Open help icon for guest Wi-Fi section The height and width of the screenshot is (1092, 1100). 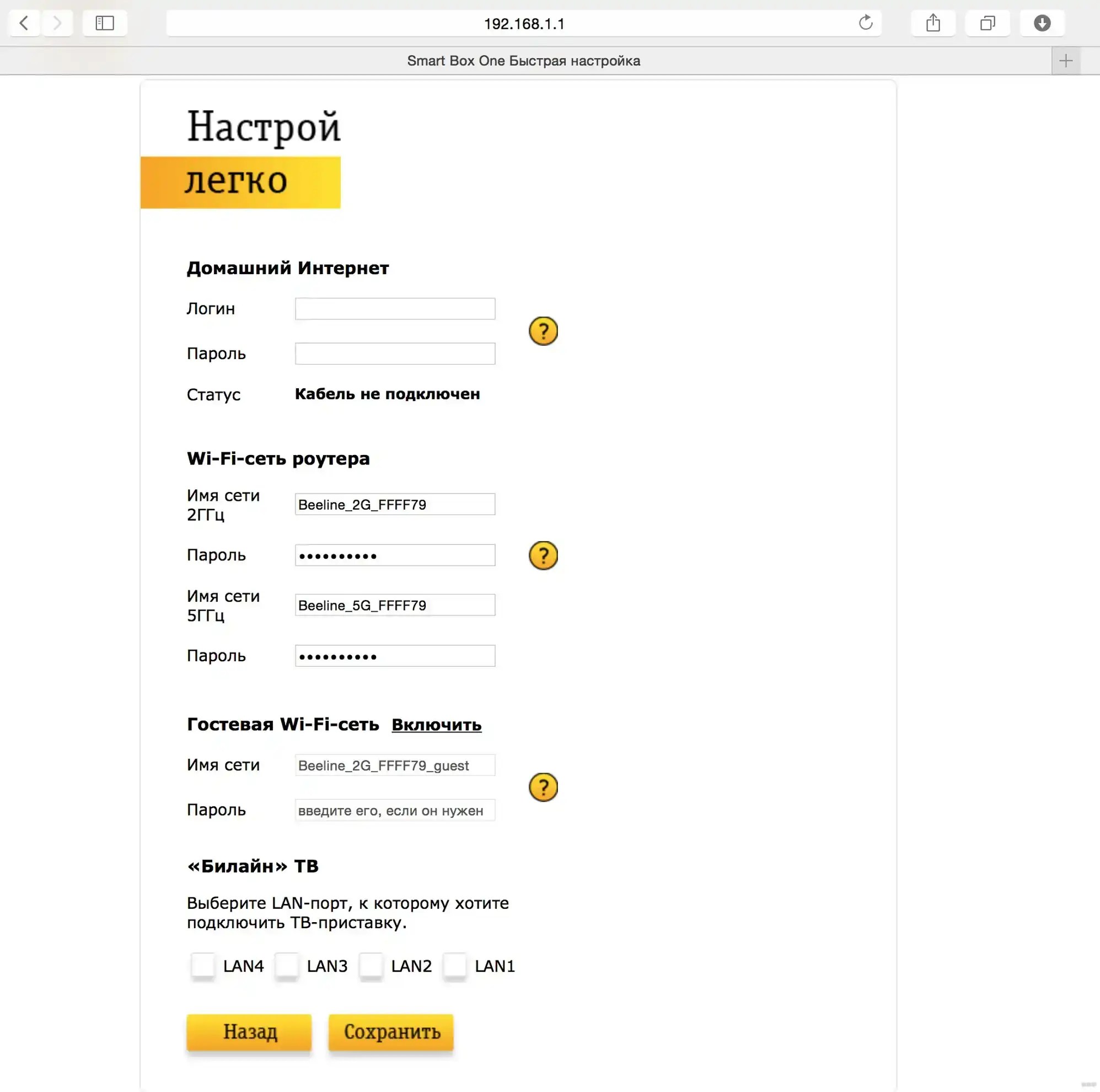pyautogui.click(x=543, y=787)
